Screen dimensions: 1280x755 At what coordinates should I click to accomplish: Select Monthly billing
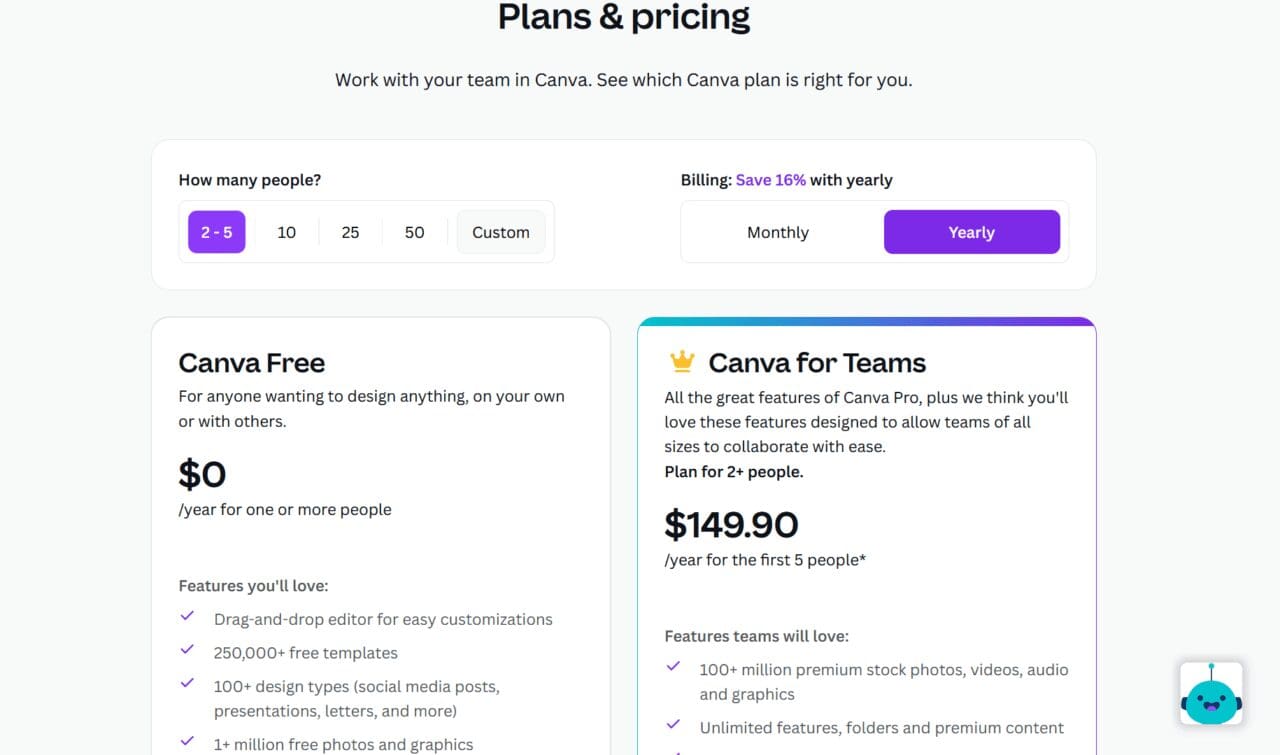[x=777, y=232]
